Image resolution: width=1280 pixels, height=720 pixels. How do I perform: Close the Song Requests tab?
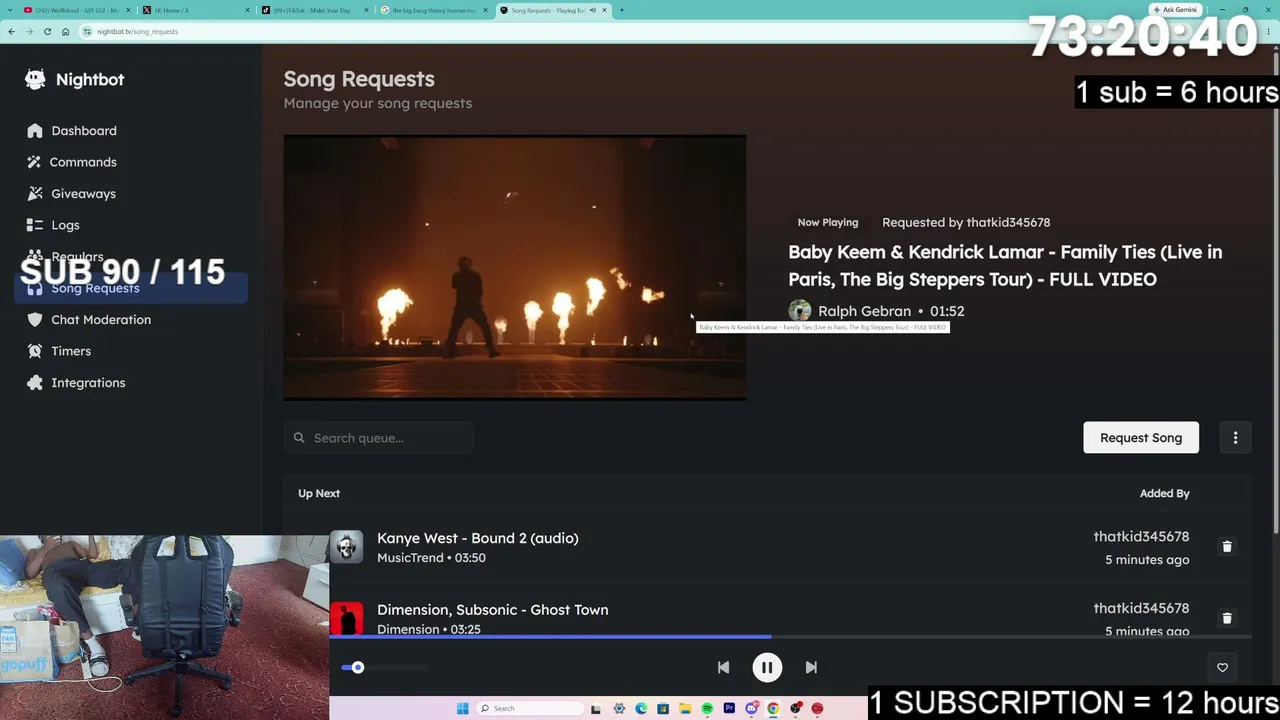pos(604,10)
